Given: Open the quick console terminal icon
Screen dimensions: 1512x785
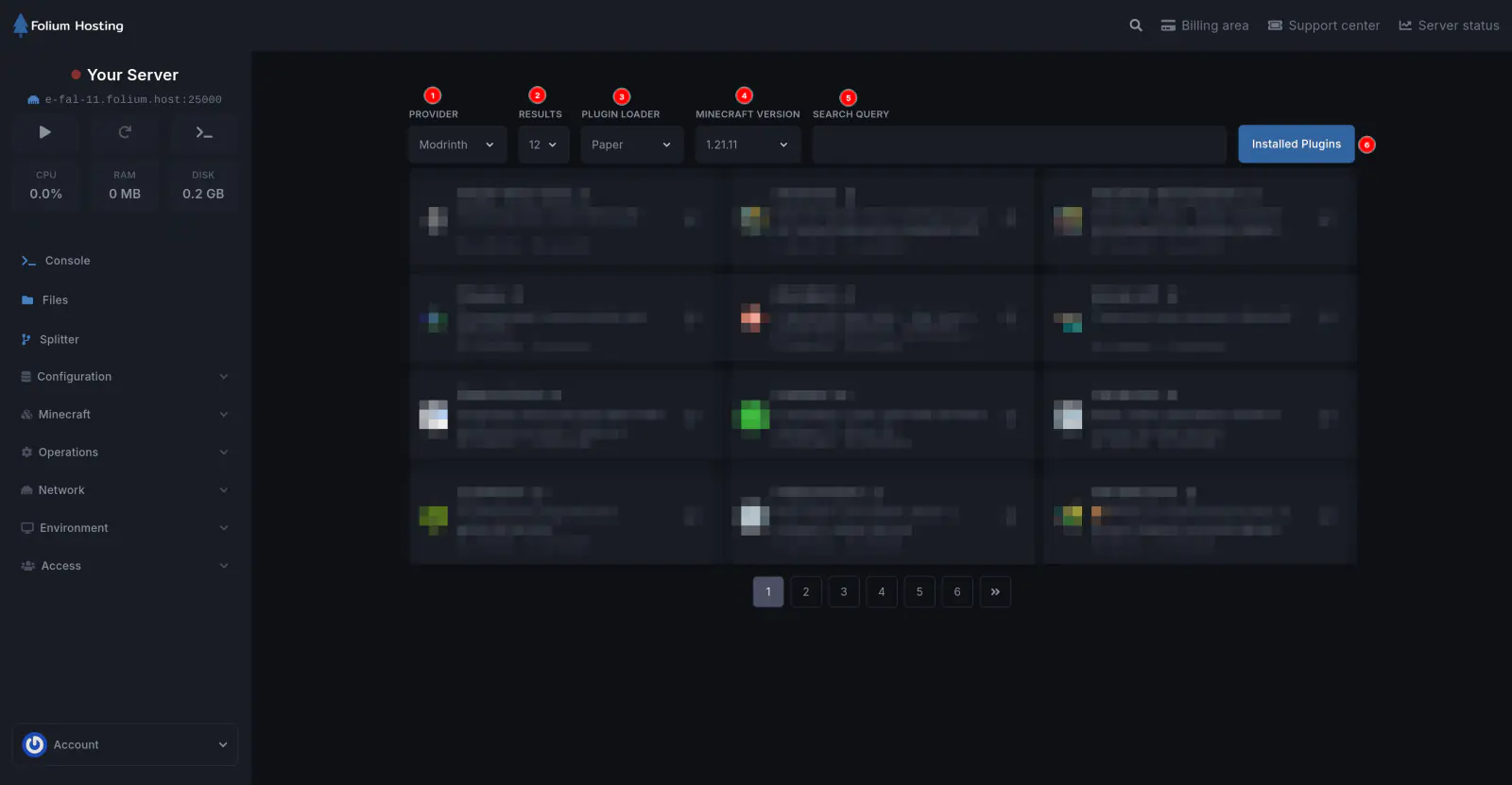Looking at the screenshot, I should 204,132.
